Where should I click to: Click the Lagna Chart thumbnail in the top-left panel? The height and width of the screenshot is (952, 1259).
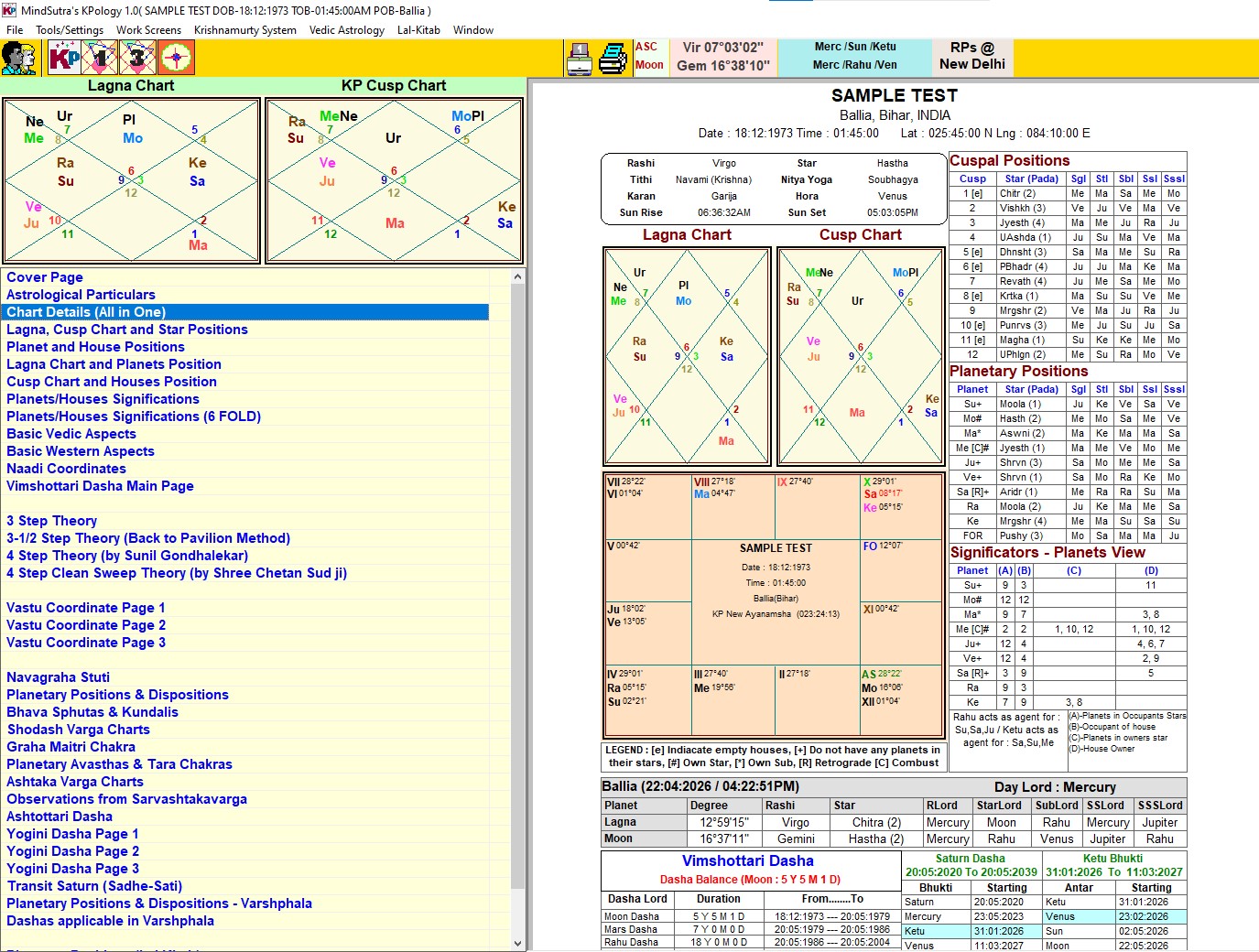pyautogui.click(x=132, y=181)
